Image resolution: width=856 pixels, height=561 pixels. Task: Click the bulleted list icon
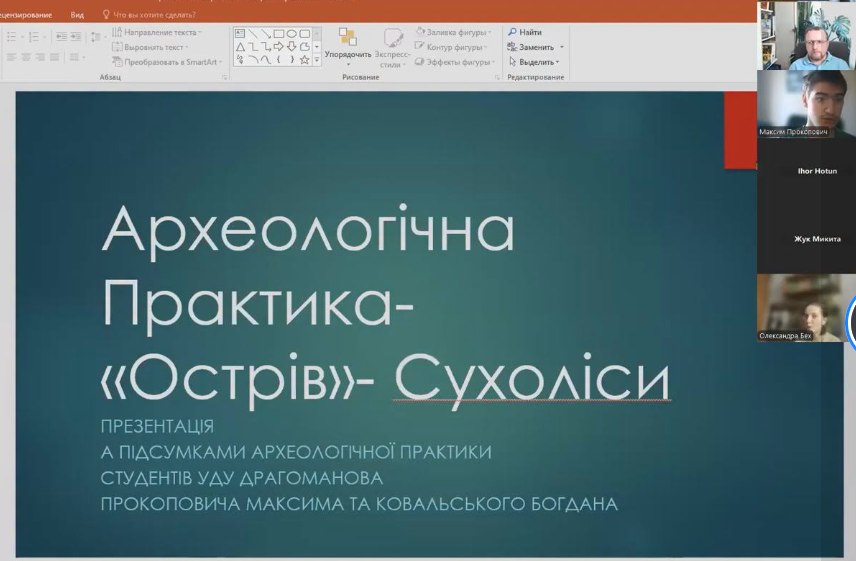pos(11,37)
